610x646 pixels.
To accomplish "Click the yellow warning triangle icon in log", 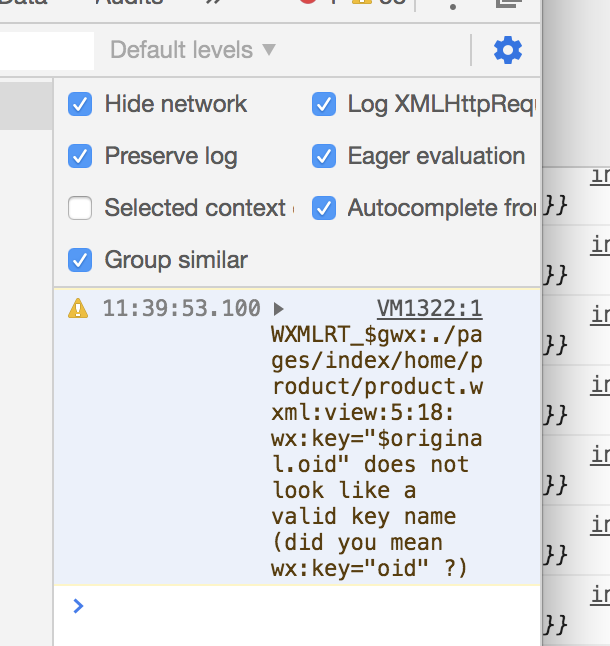I will pyautogui.click(x=78, y=309).
